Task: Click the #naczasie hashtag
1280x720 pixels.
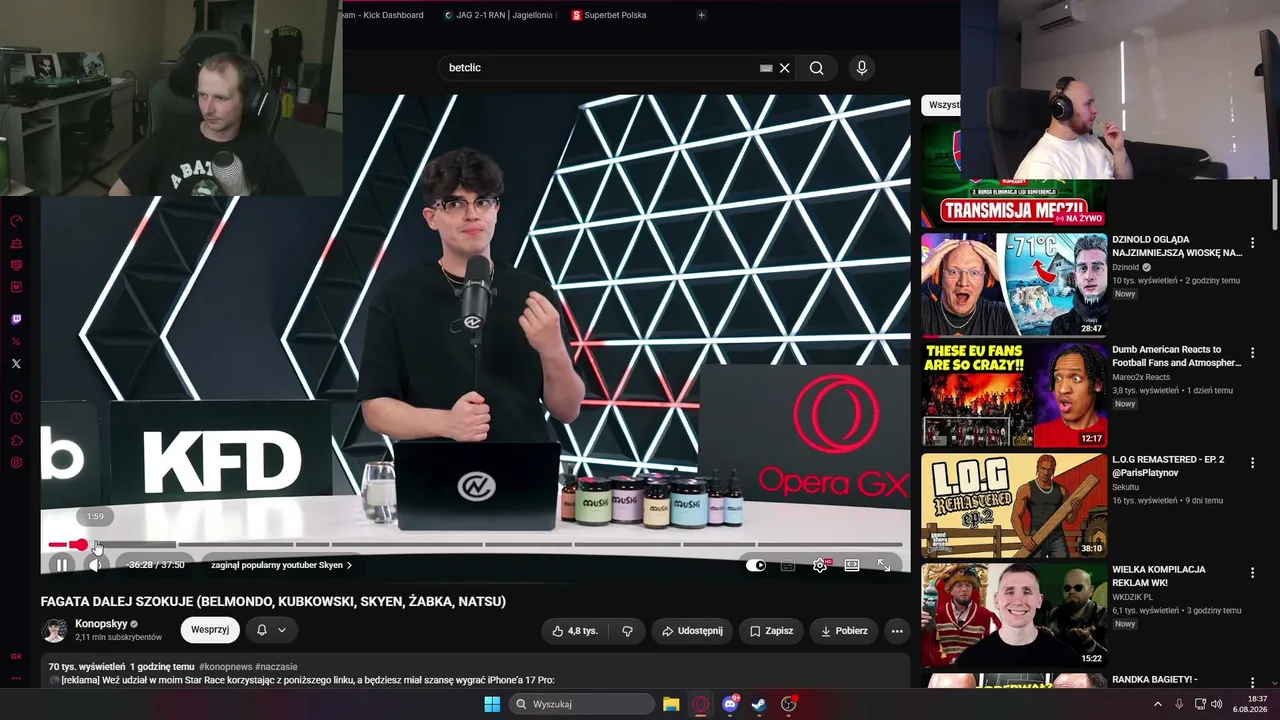Action: 276,667
